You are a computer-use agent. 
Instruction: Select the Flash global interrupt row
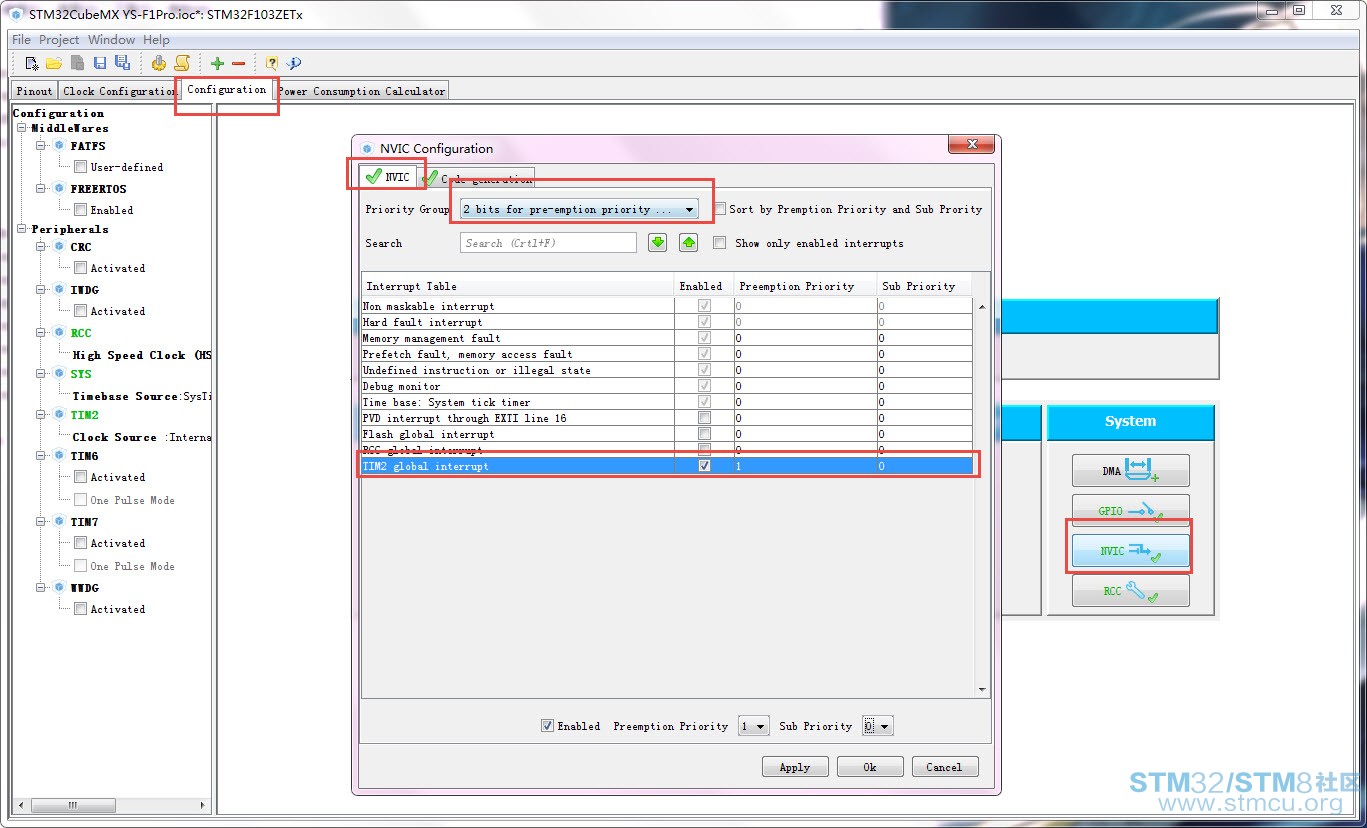(667, 434)
